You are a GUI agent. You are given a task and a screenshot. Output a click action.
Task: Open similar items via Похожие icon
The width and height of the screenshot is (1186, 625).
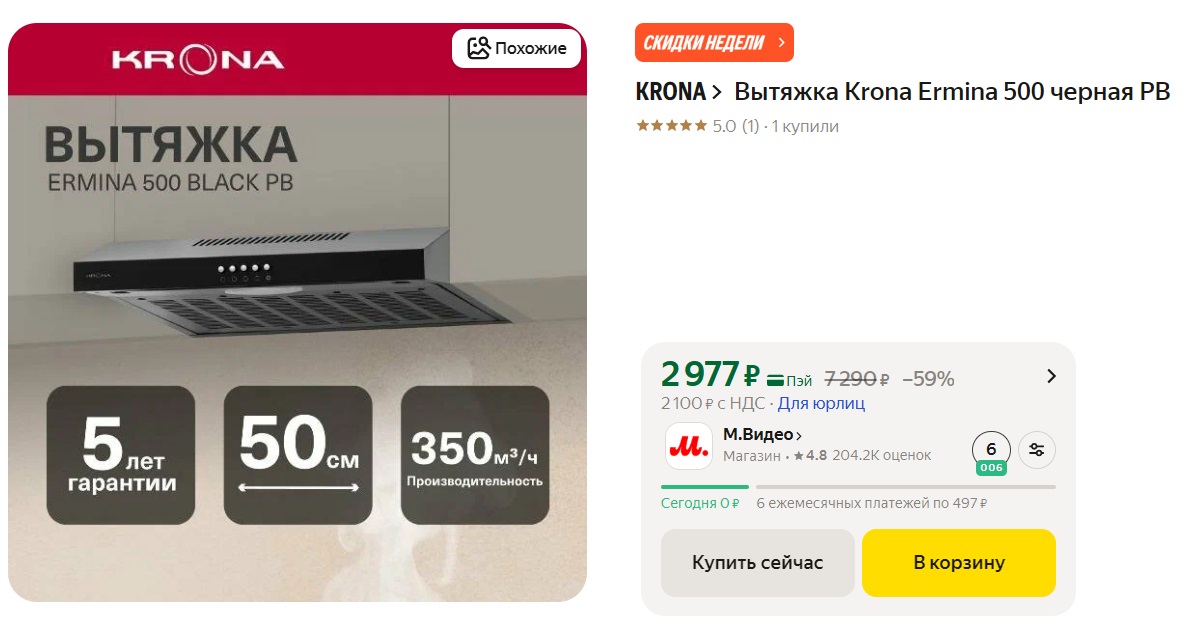[479, 48]
